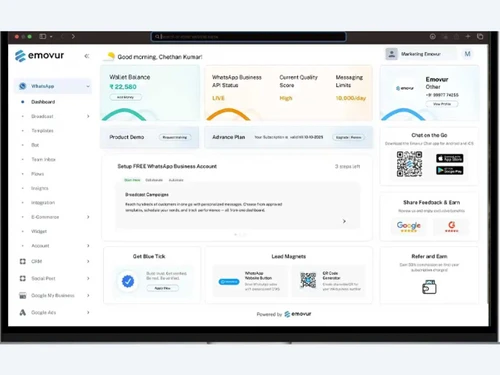Click the Google reviews logo
Image resolution: width=500 pixels, height=375 pixels.
pos(409,227)
